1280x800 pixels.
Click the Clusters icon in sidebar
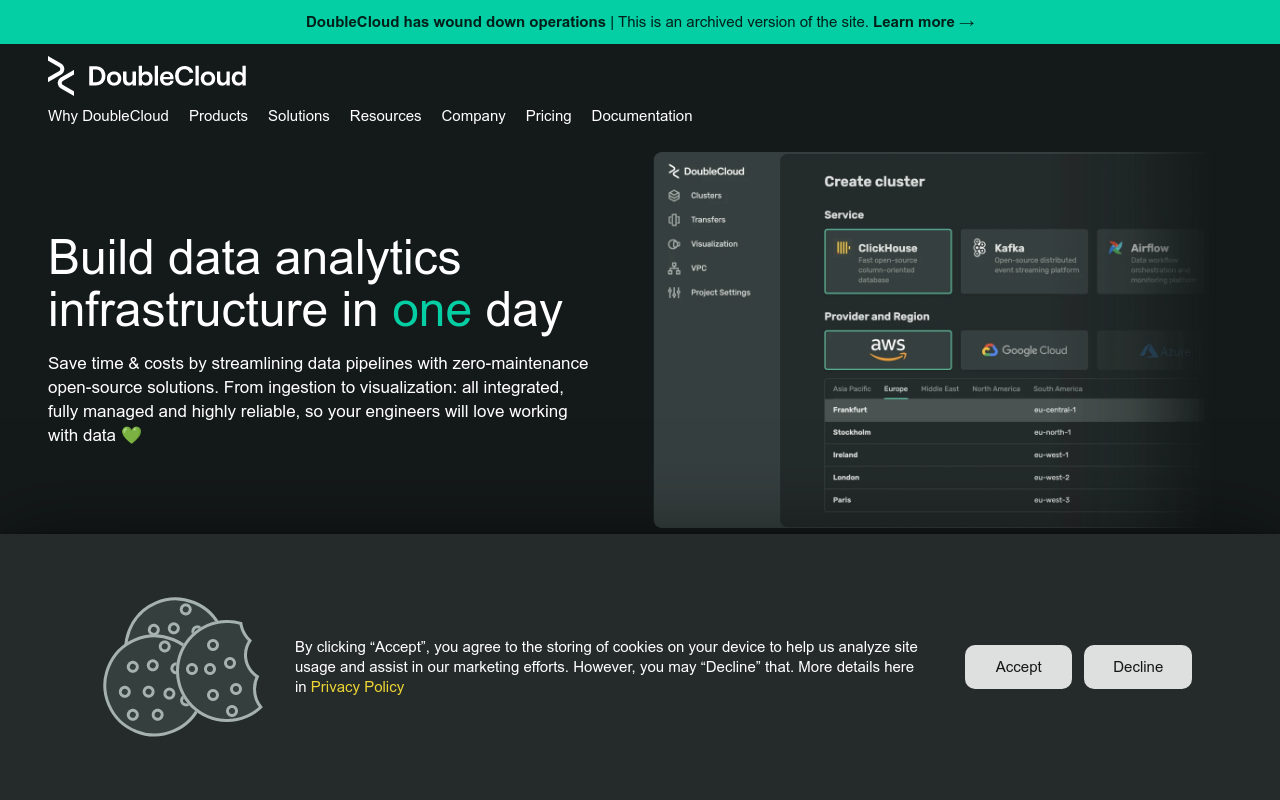pos(674,196)
